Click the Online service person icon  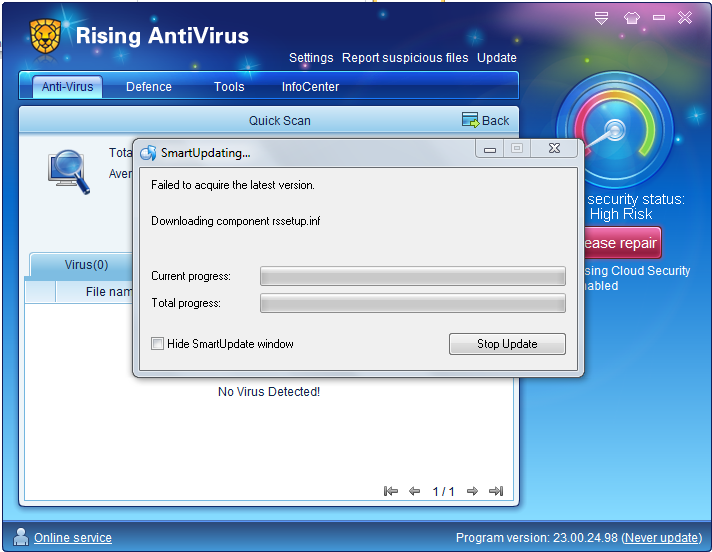pos(20,537)
